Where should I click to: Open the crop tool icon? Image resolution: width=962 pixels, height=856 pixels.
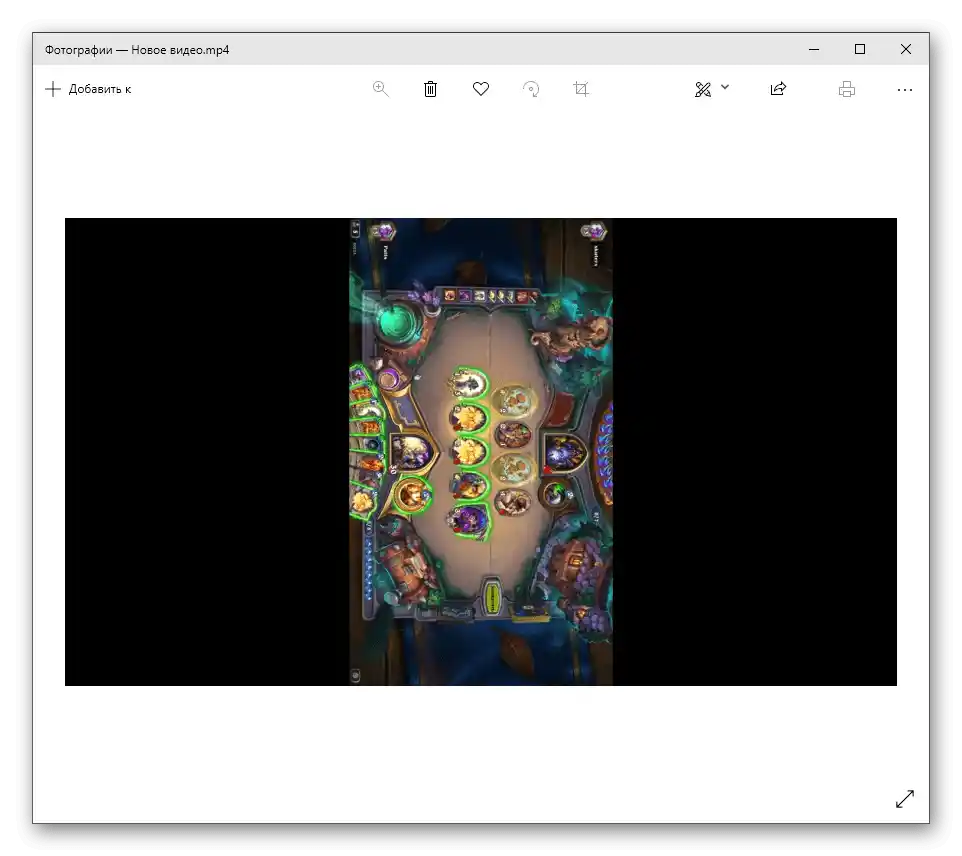point(581,89)
